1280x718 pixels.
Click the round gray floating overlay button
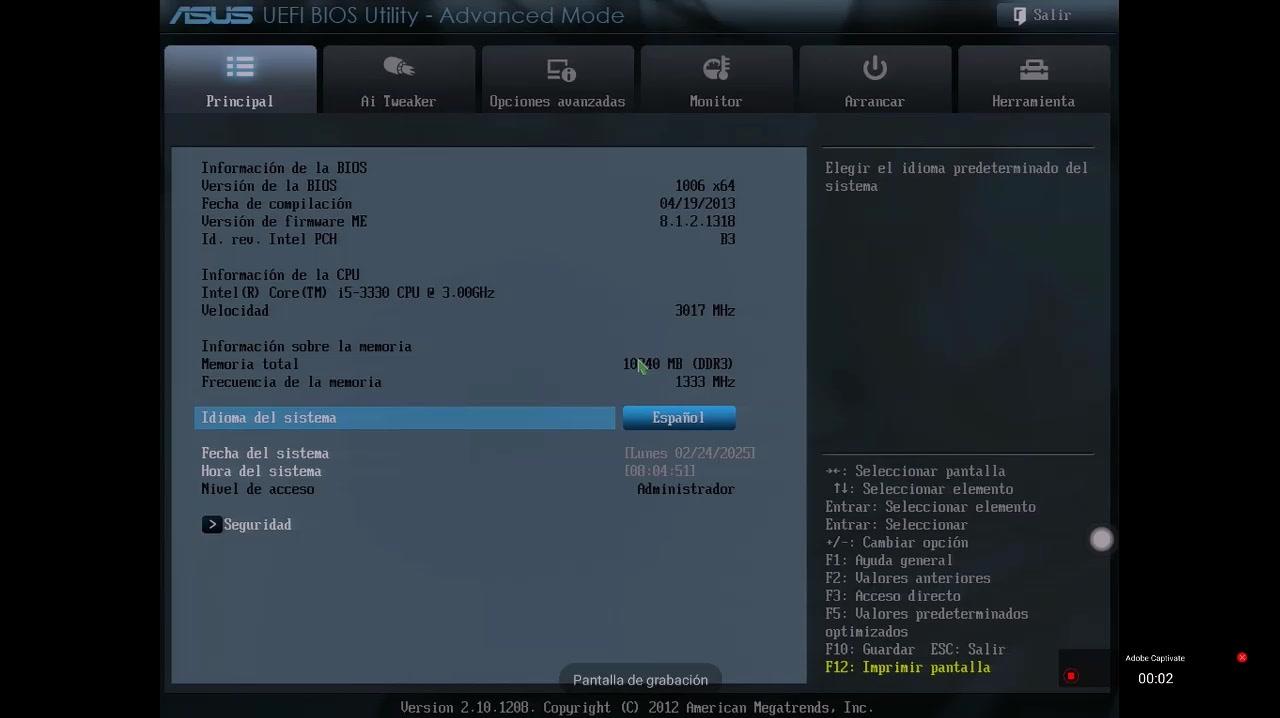click(1101, 540)
